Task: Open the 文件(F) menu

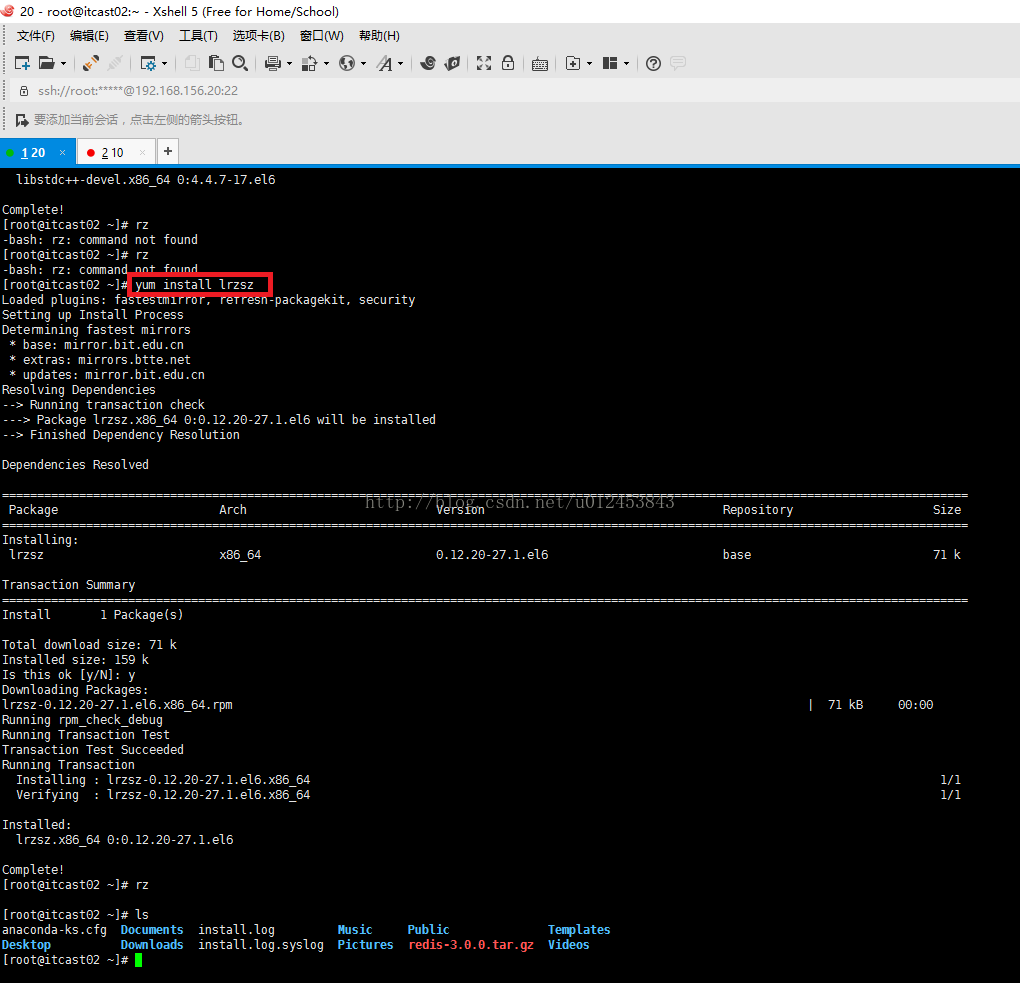Action: point(36,36)
